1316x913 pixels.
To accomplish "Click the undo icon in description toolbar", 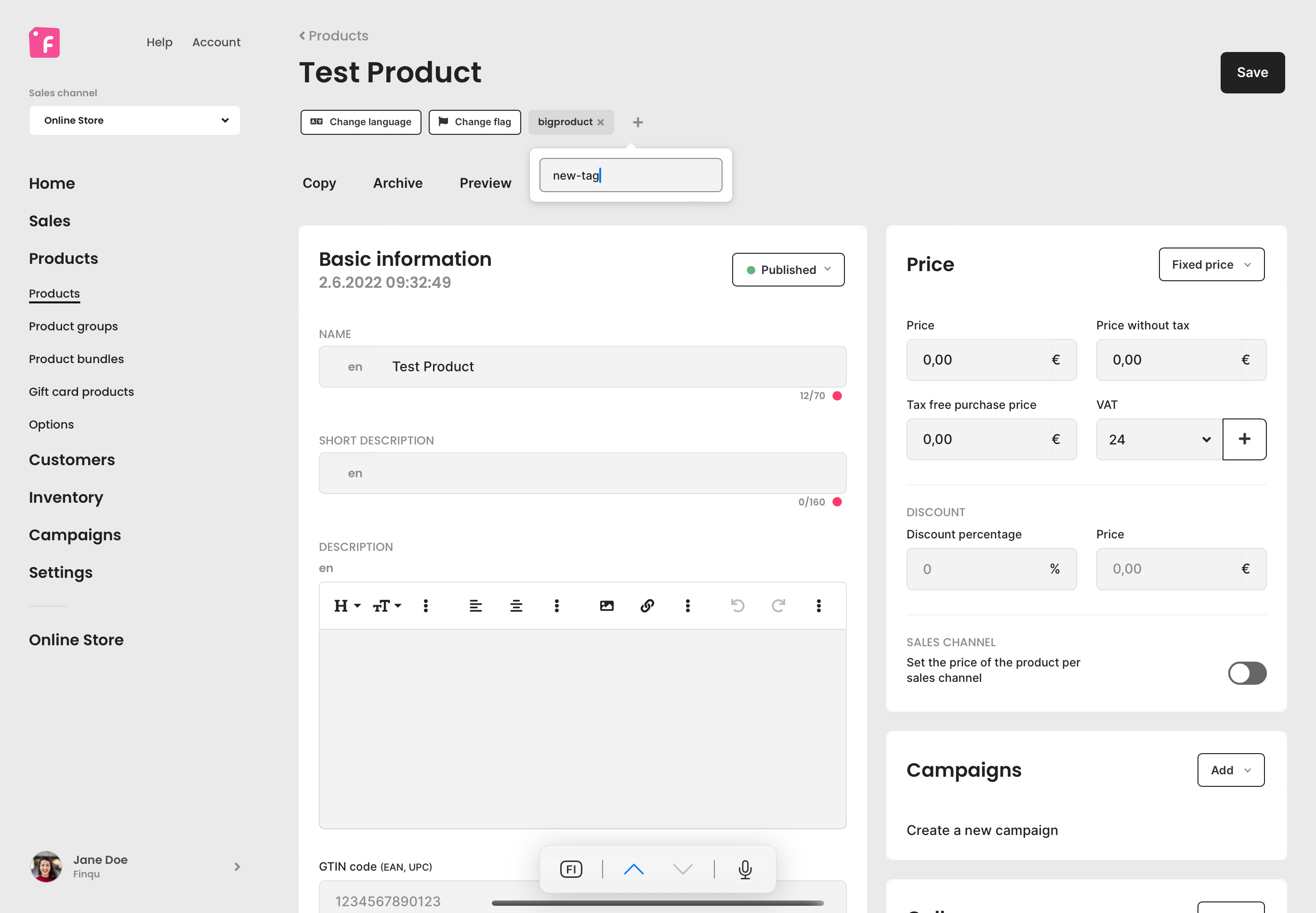I will [x=737, y=605].
